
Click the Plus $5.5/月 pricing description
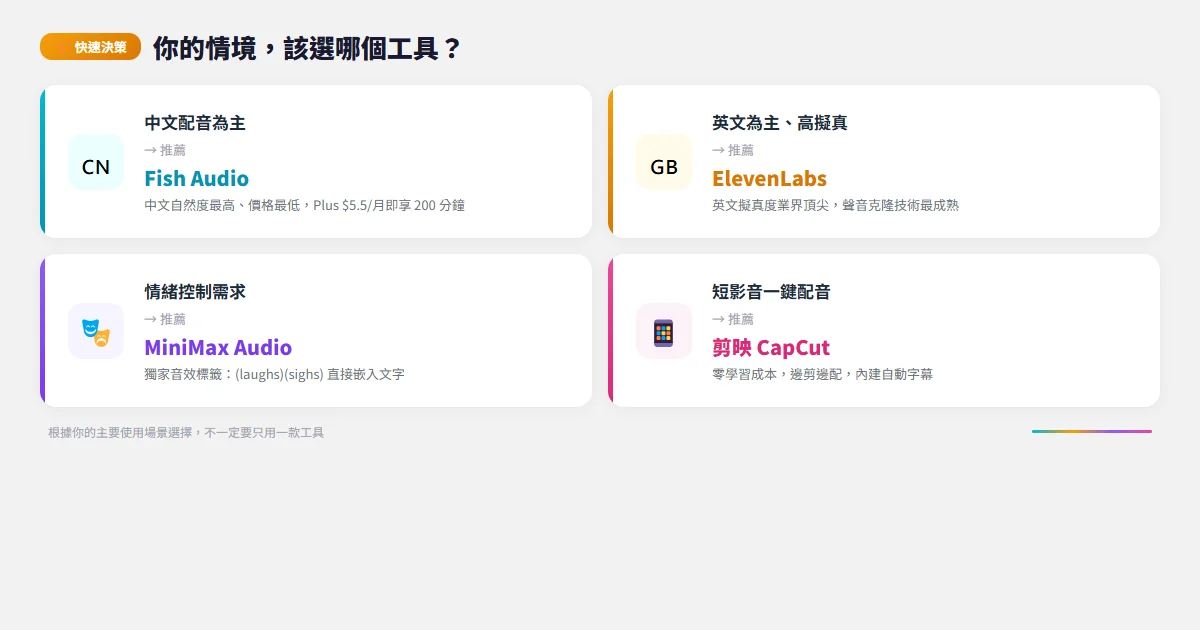304,205
